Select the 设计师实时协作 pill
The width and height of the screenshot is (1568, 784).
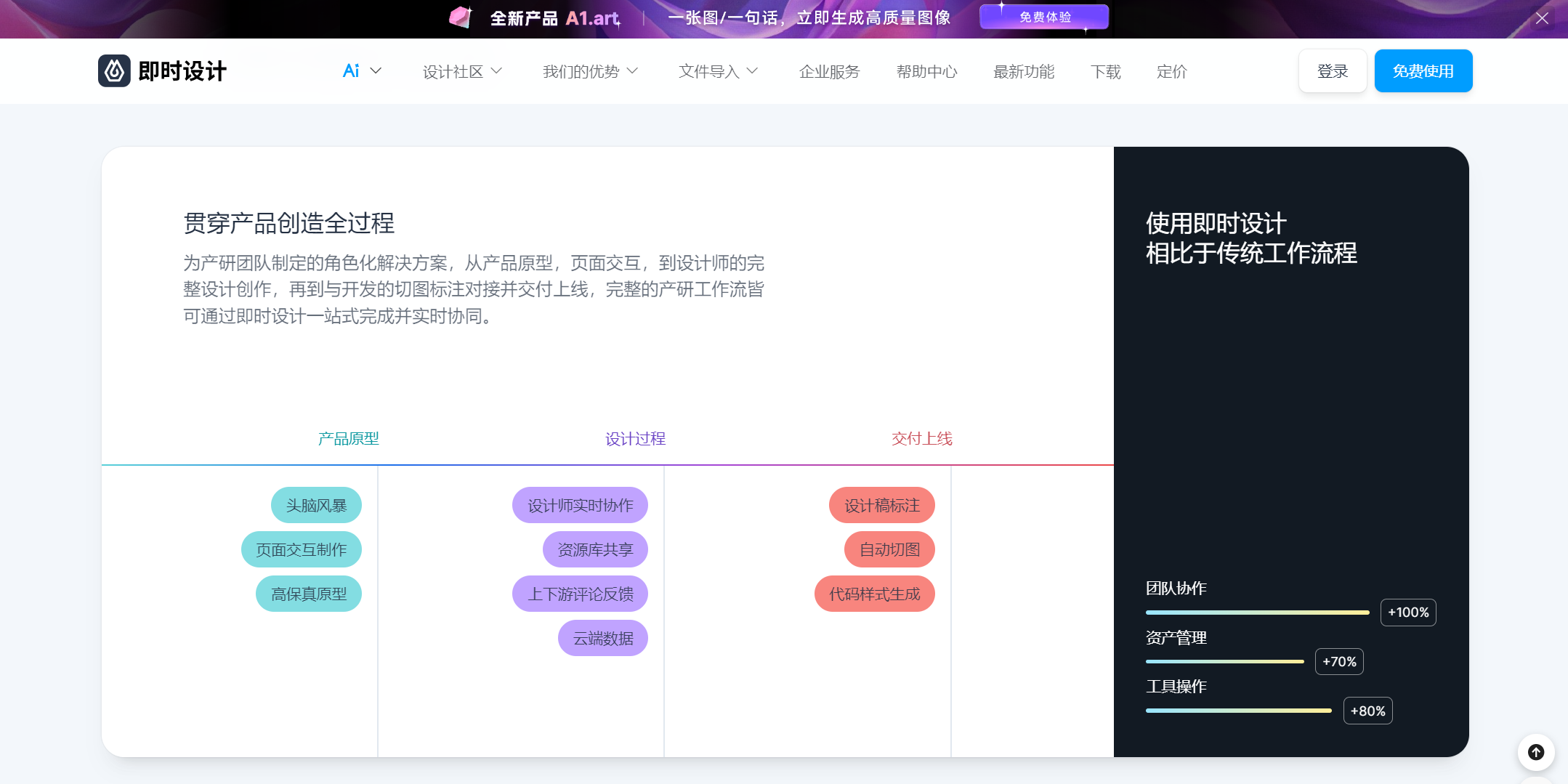coord(580,505)
